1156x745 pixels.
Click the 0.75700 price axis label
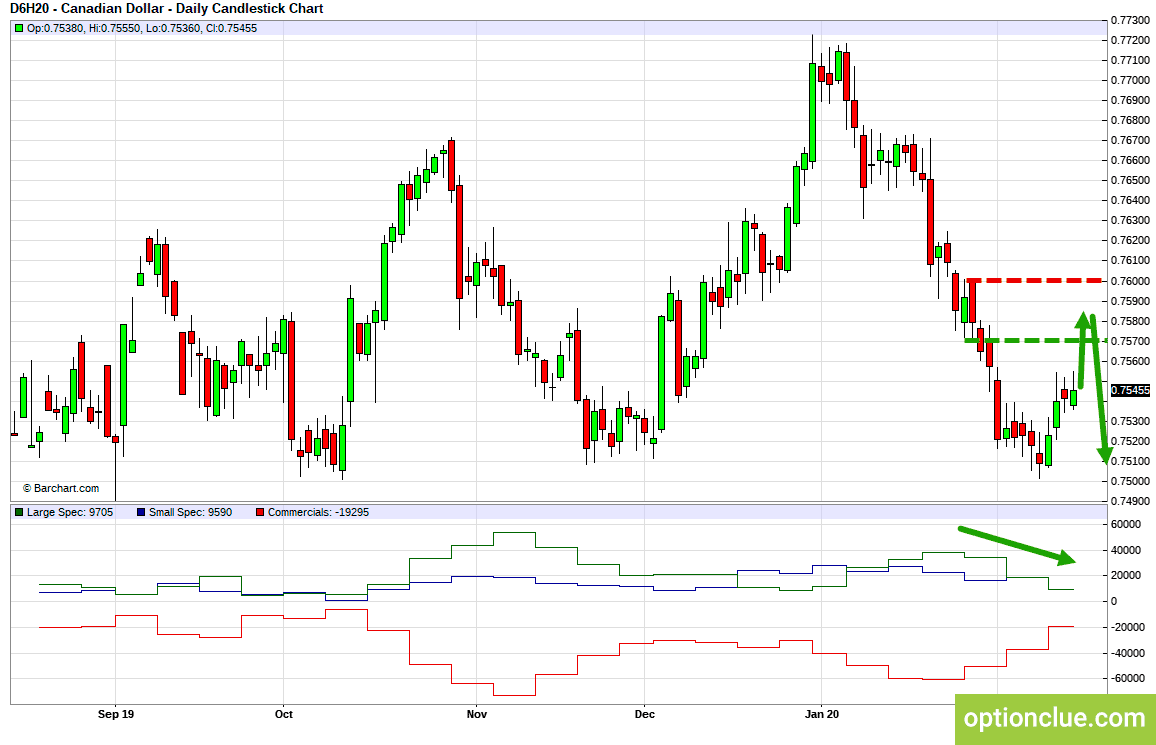coord(1130,341)
